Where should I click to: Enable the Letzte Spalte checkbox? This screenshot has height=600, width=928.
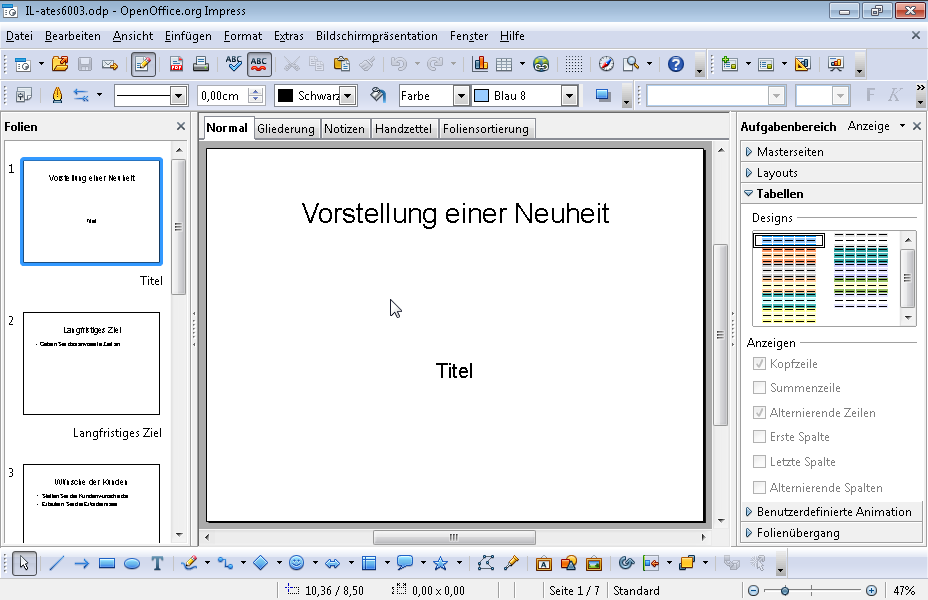[x=759, y=462]
